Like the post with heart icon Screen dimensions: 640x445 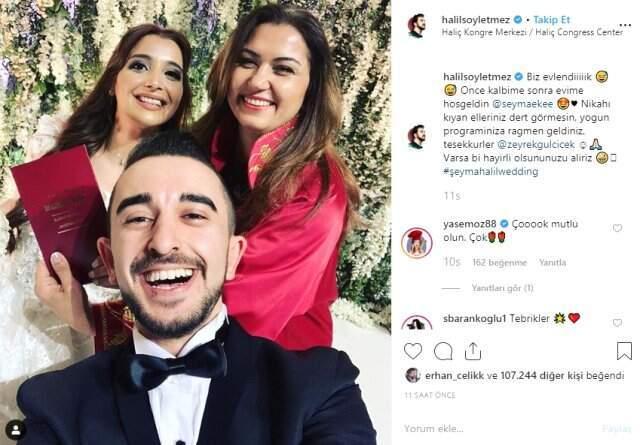click(413, 351)
